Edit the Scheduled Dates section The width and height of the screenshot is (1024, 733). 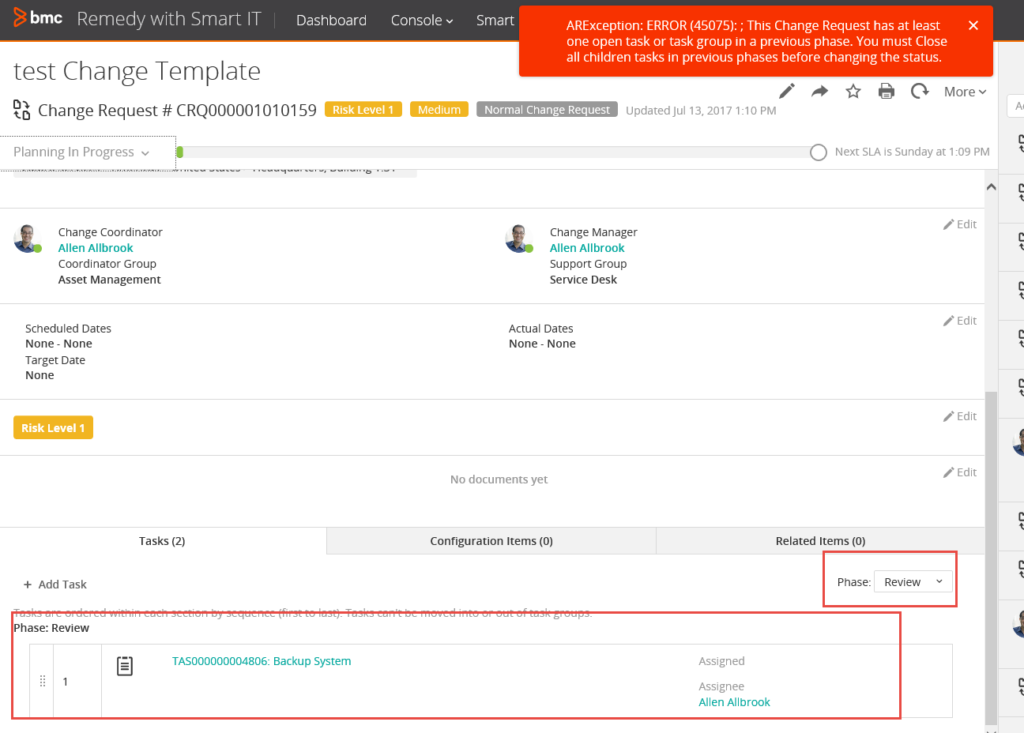pos(959,321)
